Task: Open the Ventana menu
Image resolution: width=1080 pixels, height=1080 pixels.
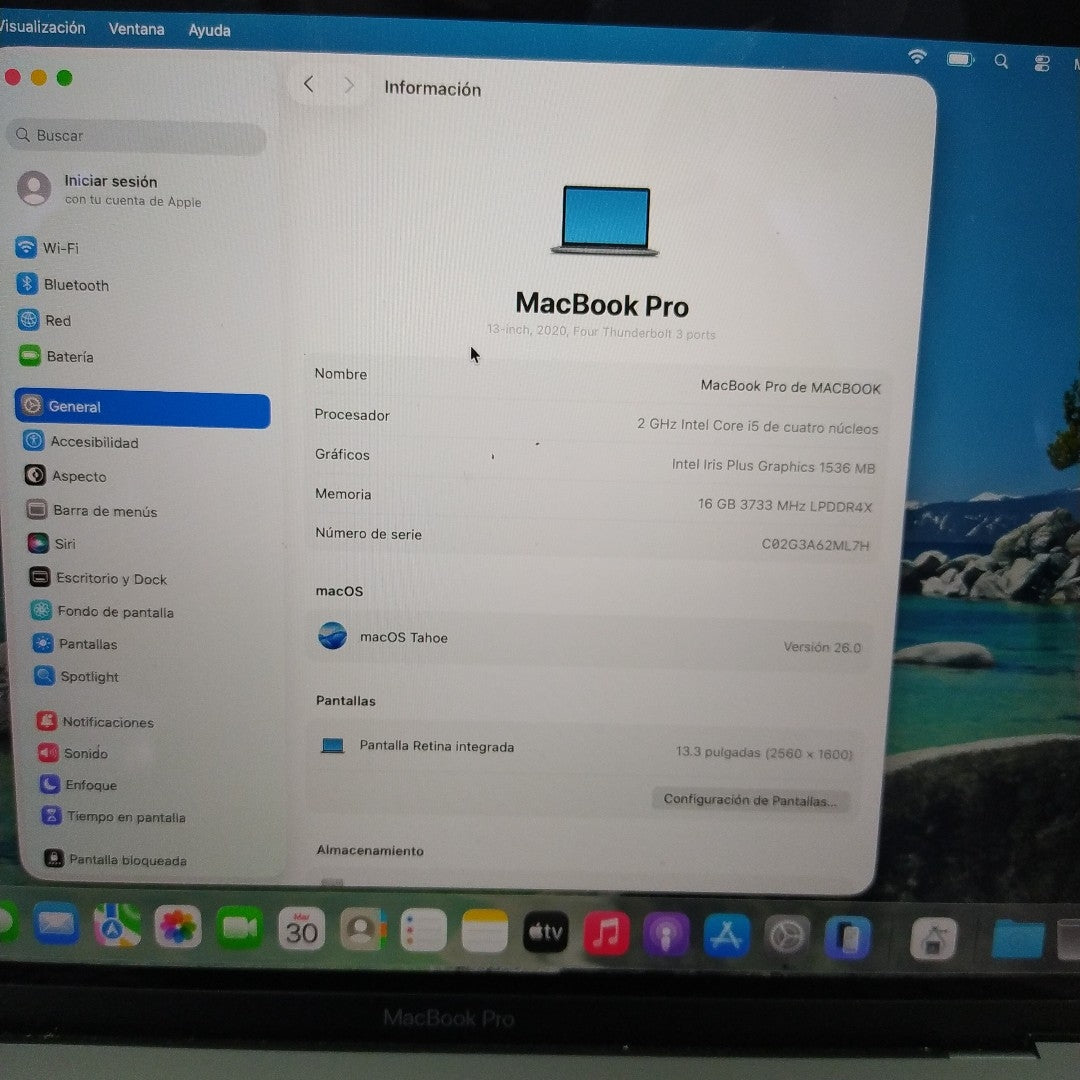Action: (136, 29)
